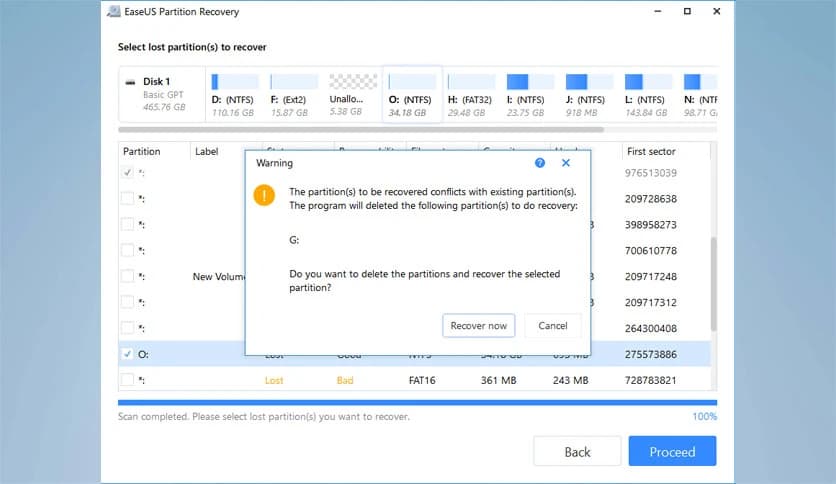Check the row with first sector 209728638

(x=127, y=198)
